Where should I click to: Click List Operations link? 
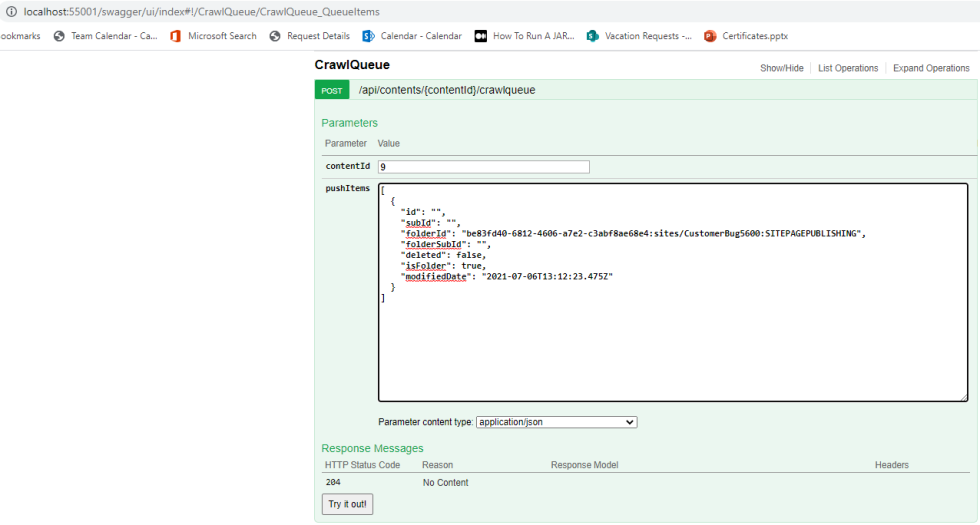point(848,68)
